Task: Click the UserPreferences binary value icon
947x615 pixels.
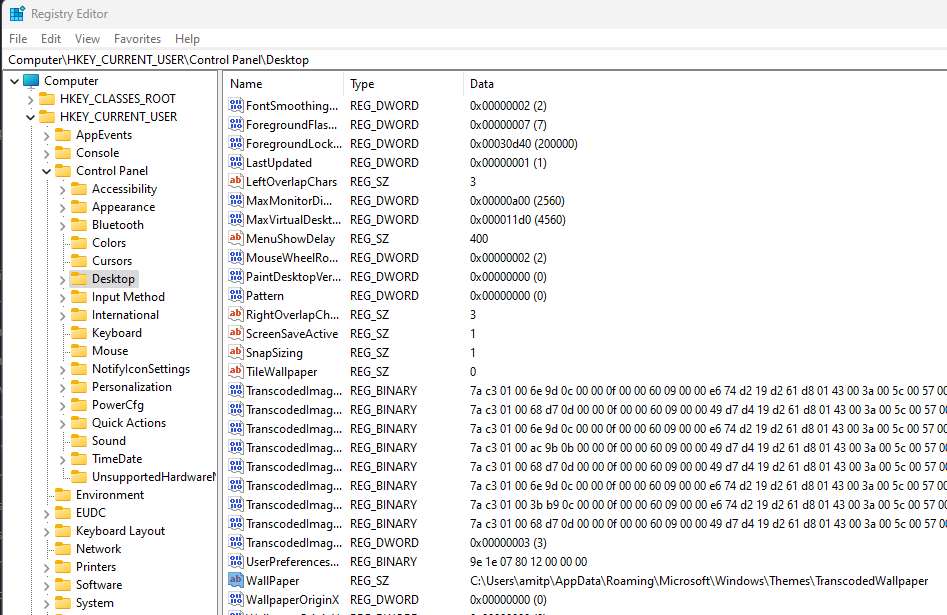Action: pyautogui.click(x=236, y=562)
